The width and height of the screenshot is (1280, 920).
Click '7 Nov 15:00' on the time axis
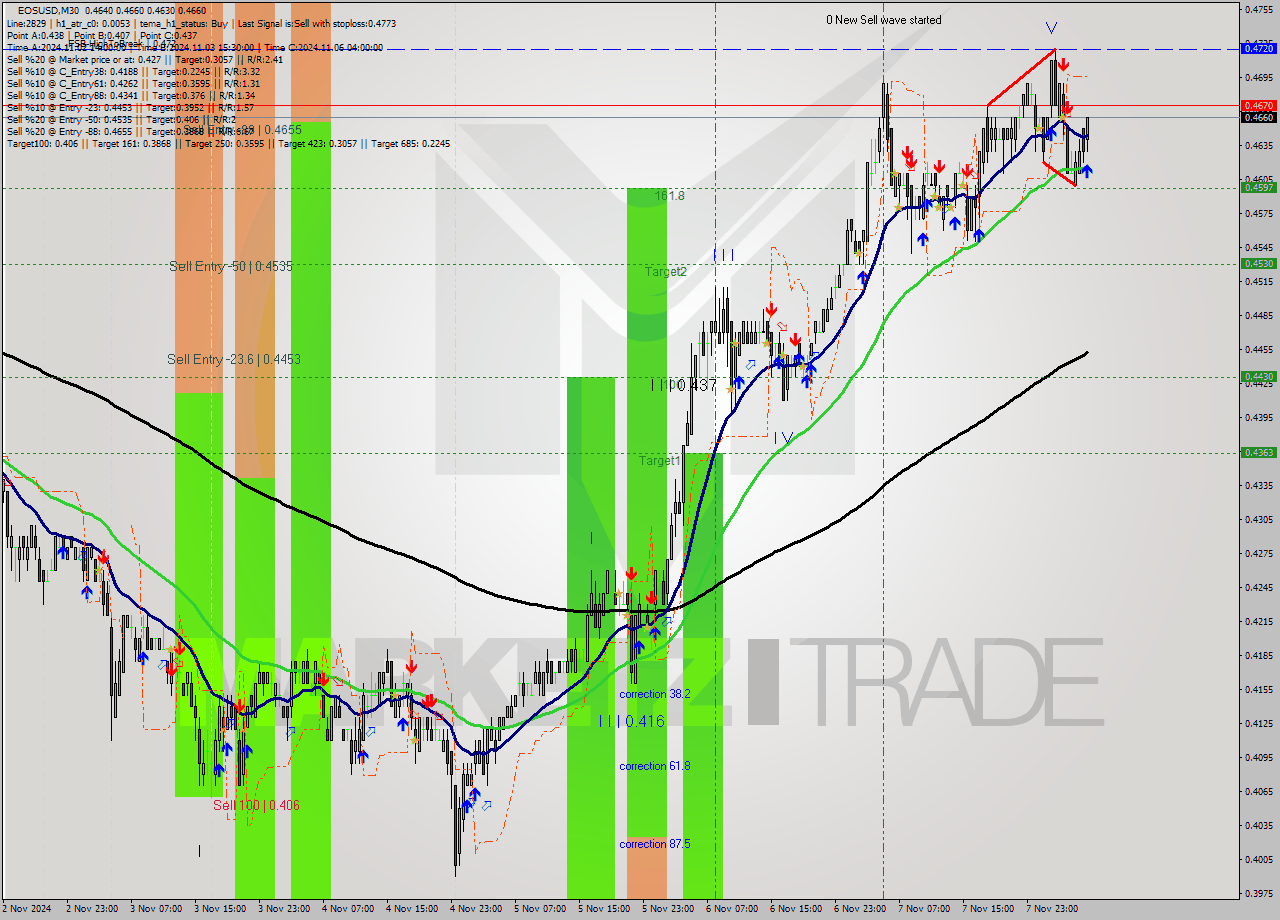[x=988, y=909]
